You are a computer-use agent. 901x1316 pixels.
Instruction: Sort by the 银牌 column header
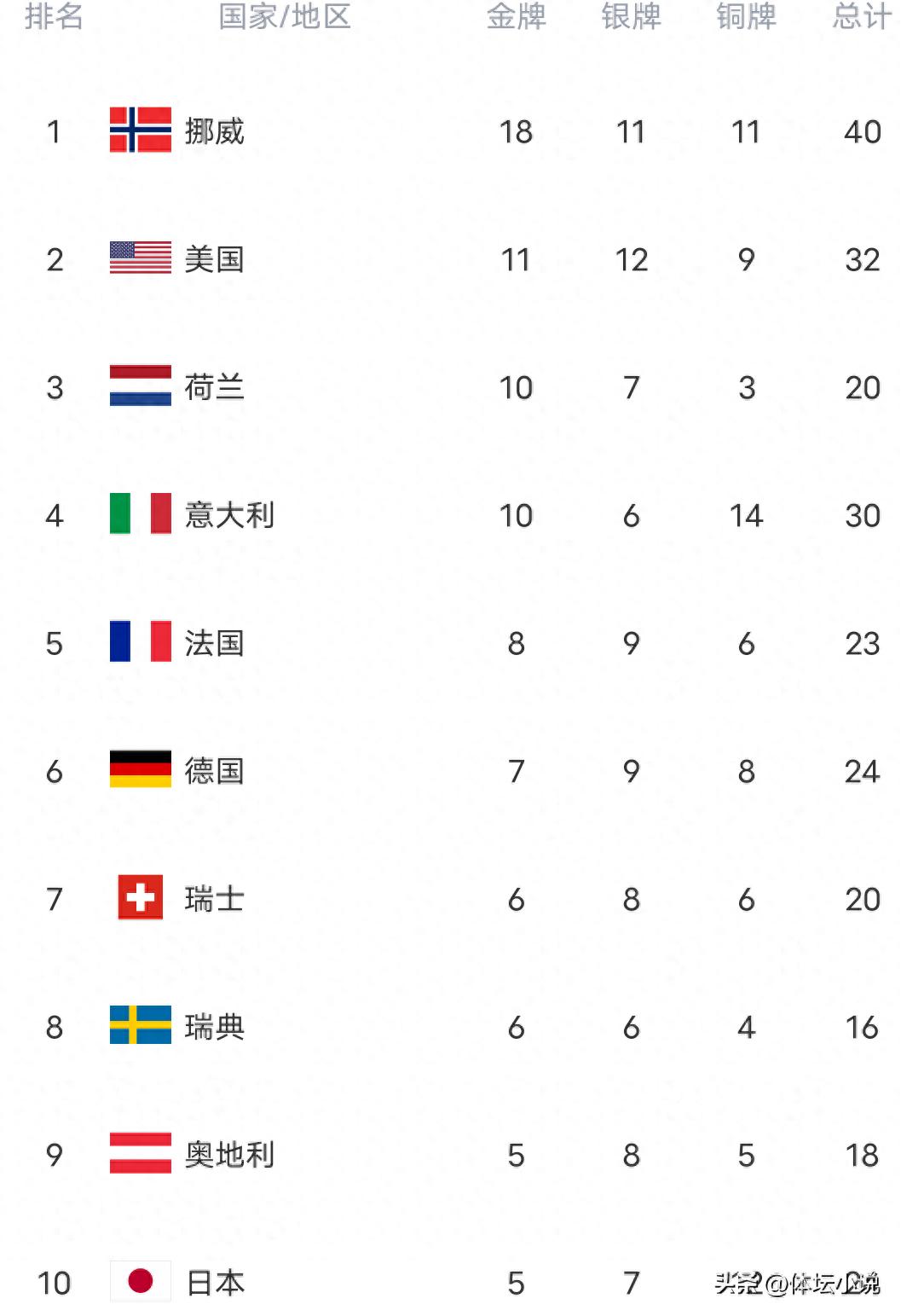point(631,16)
